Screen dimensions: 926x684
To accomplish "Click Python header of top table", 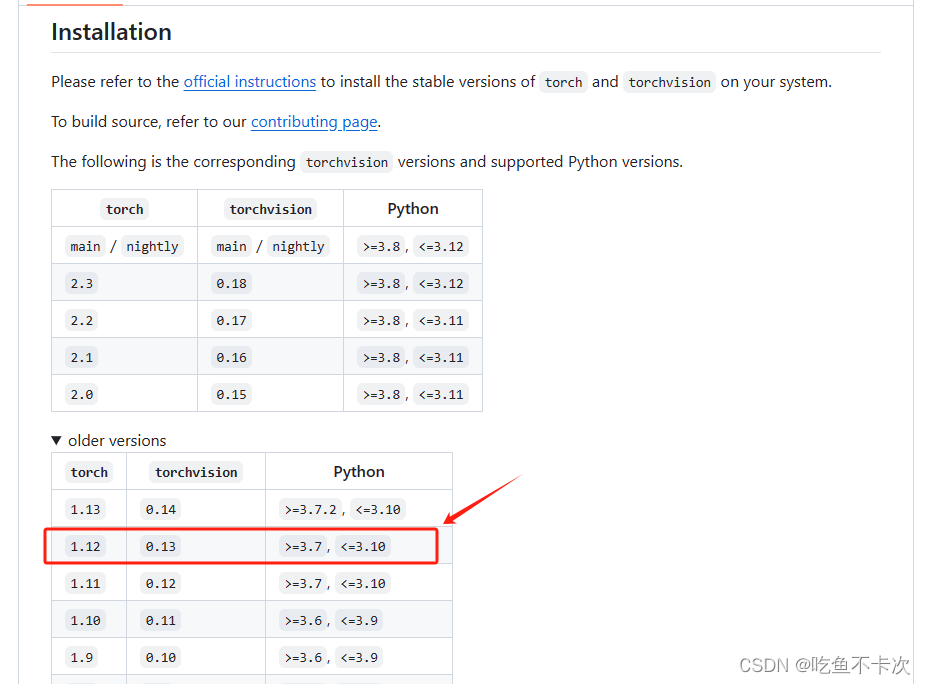I will (413, 209).
